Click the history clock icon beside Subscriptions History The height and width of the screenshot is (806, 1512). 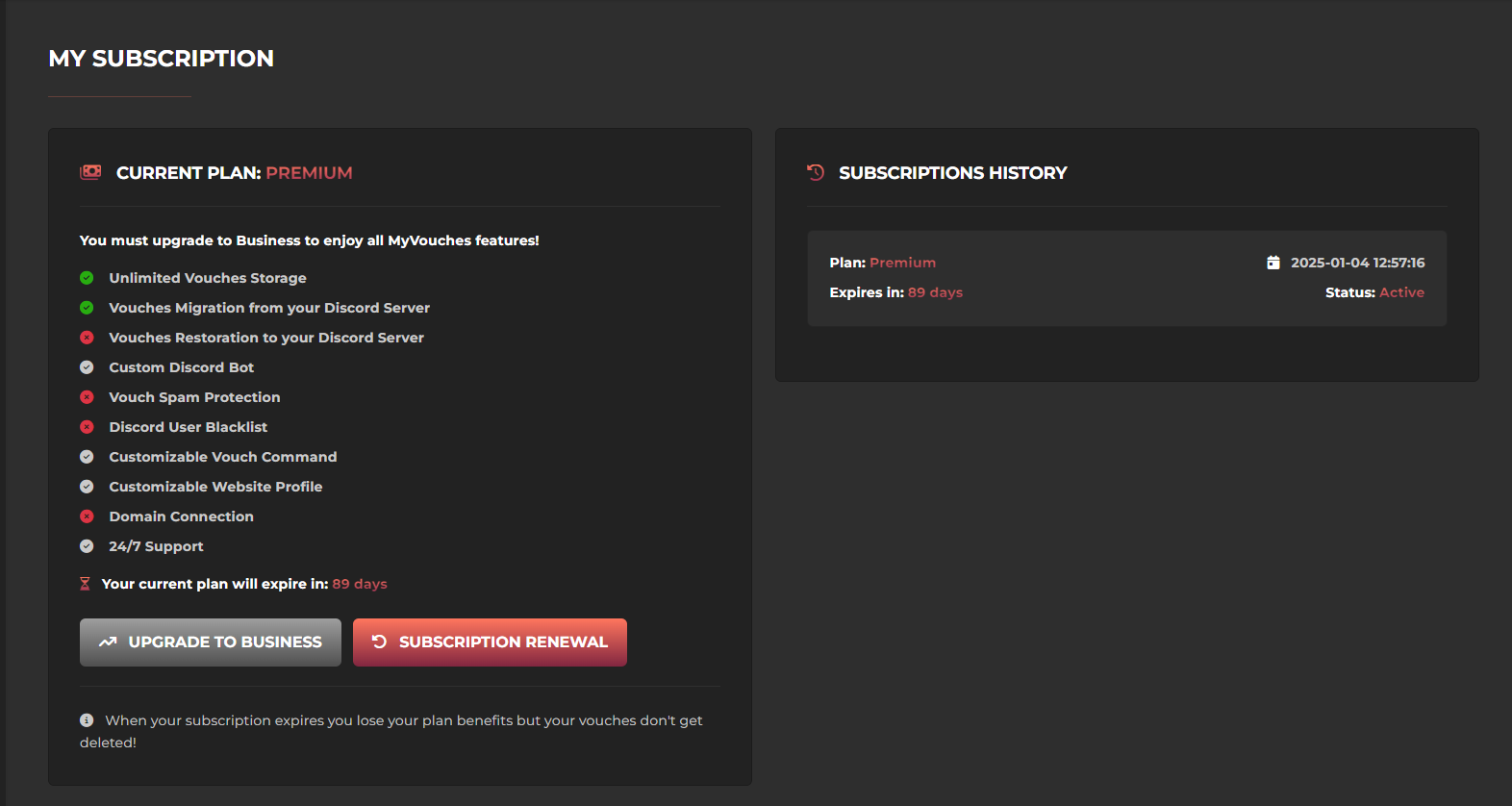(x=816, y=172)
